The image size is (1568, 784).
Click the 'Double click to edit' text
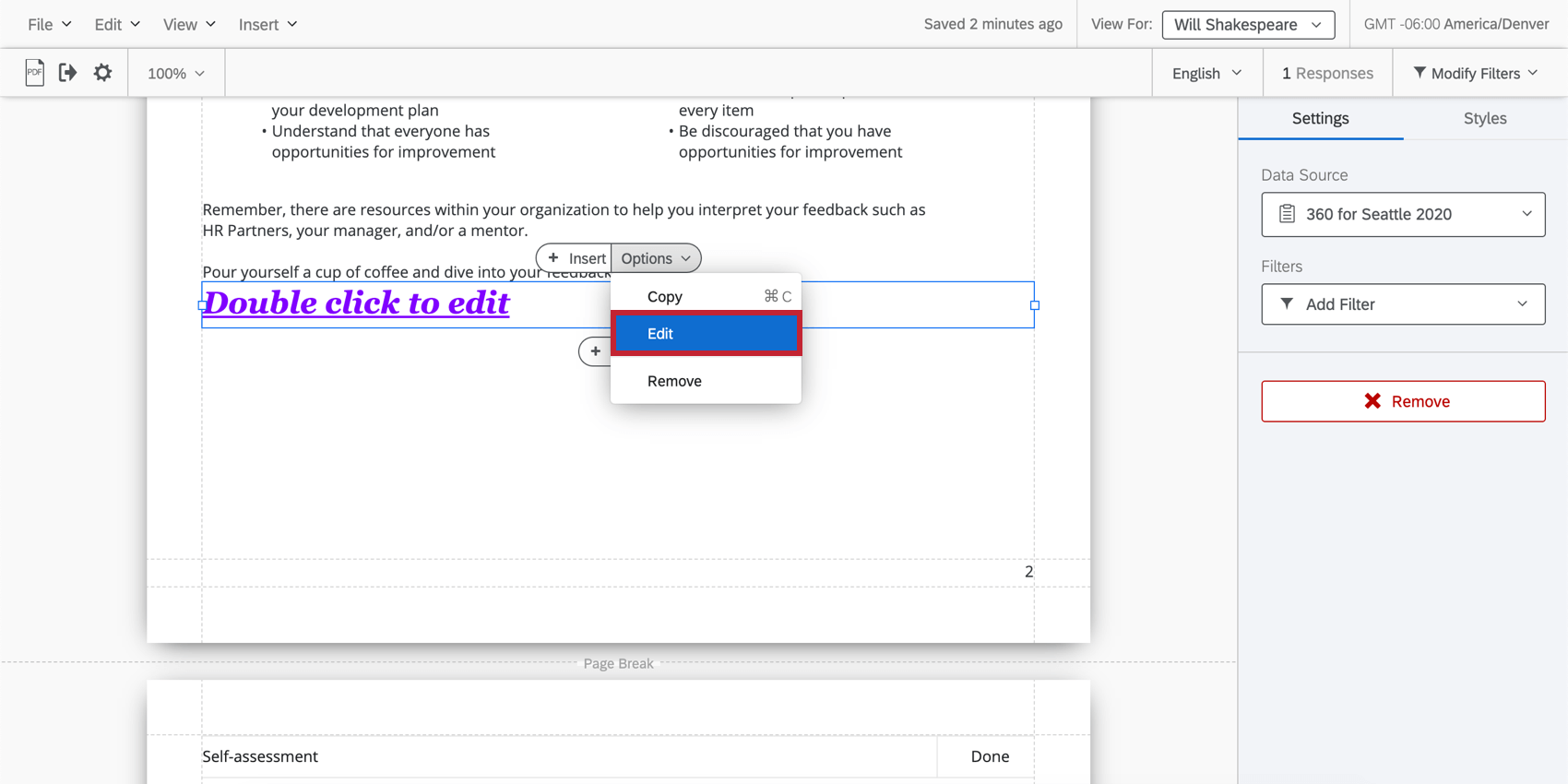[356, 303]
